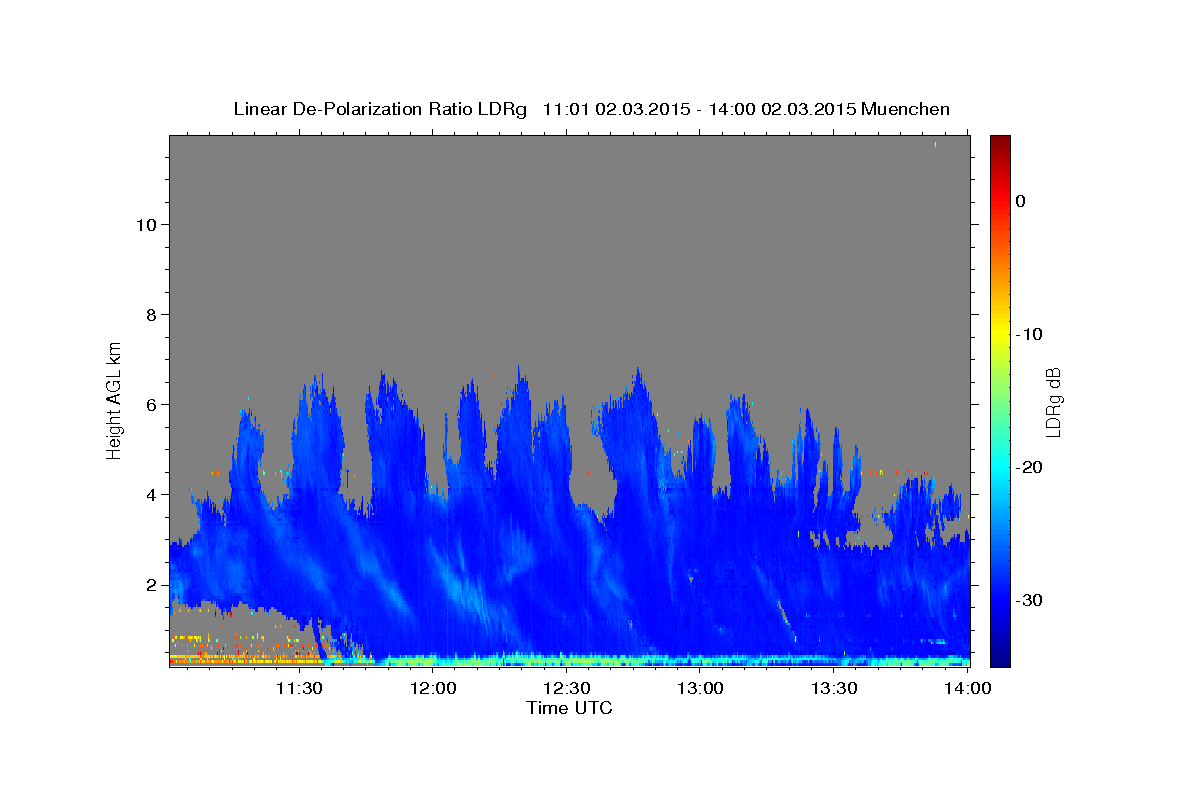
Task: Select the '13:30' time axis label
Action: click(834, 688)
